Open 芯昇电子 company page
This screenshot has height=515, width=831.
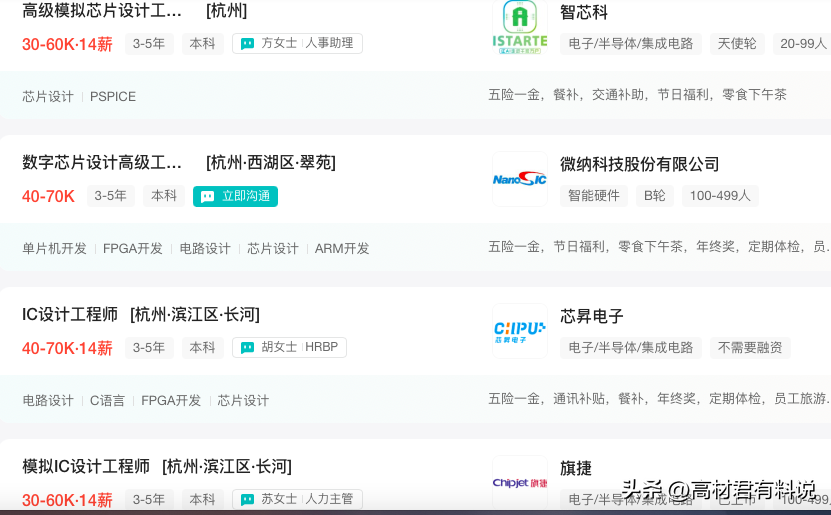592,316
